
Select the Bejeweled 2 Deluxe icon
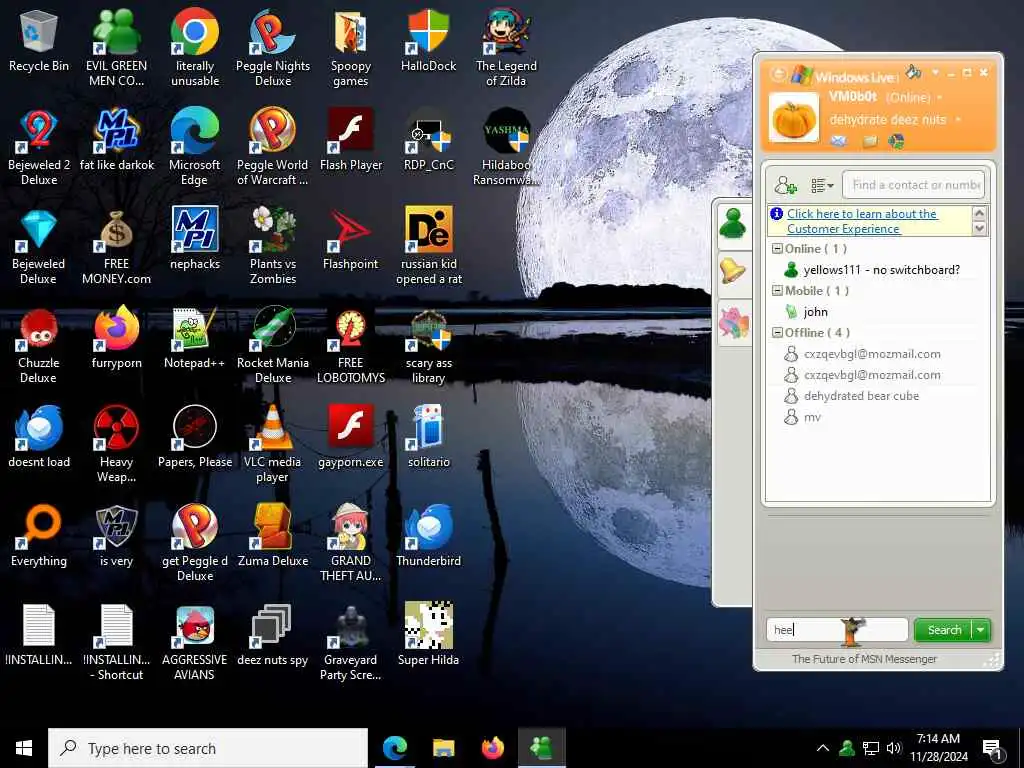click(39, 148)
